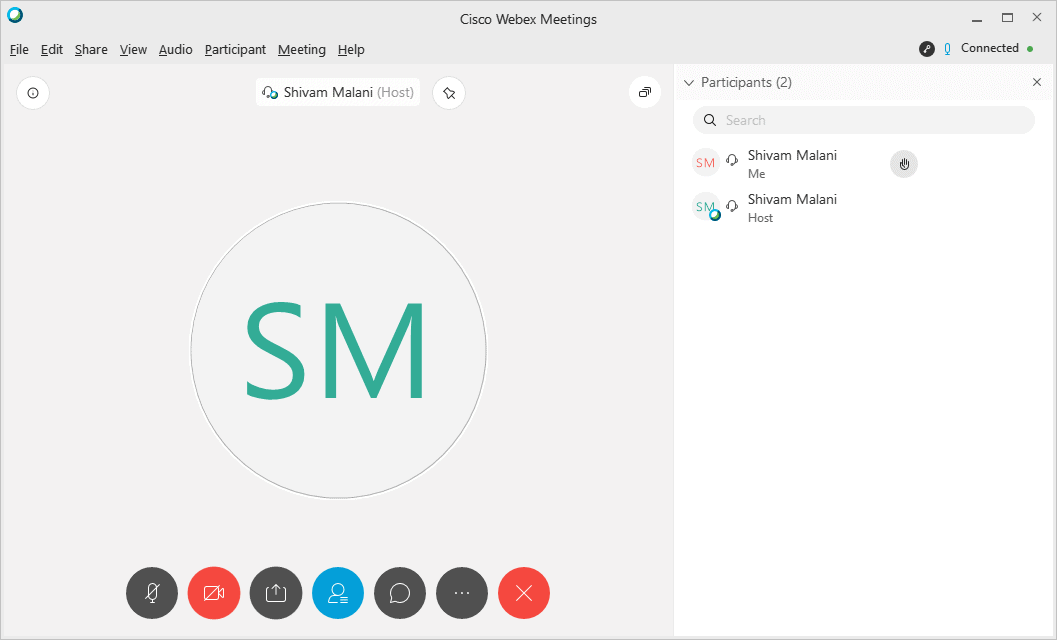Open the Audio menu
The height and width of the screenshot is (640, 1057).
[175, 49]
